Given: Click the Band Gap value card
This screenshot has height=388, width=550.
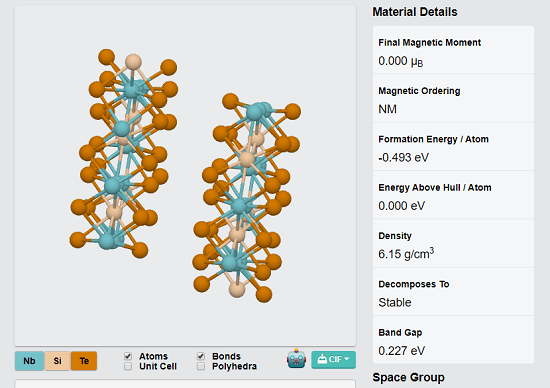Looking at the screenshot, I should 453,340.
